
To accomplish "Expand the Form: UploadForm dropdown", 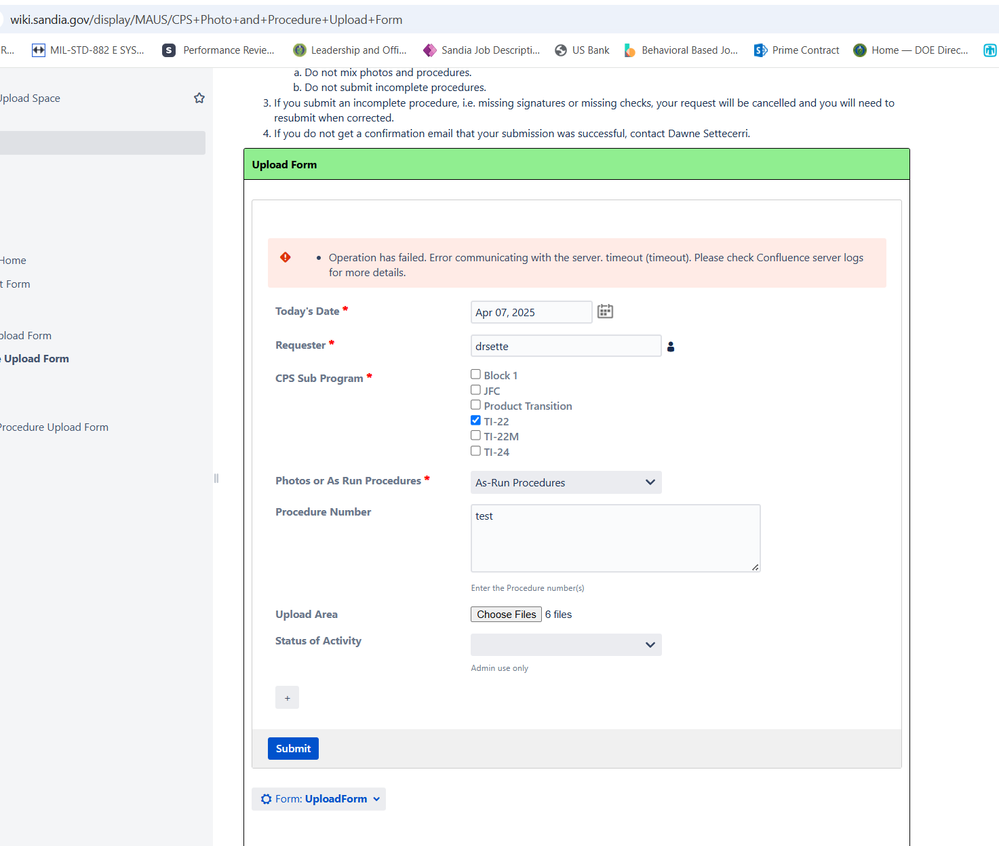I will pyautogui.click(x=319, y=799).
